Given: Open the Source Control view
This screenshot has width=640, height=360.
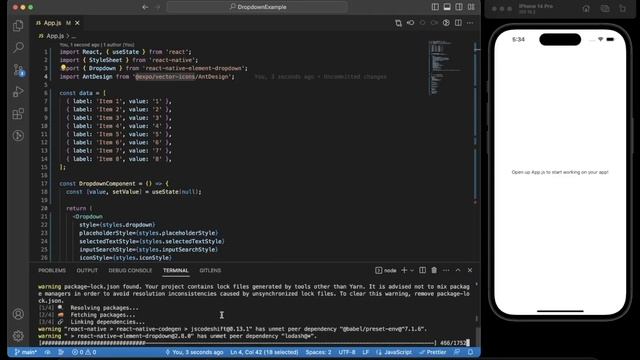Looking at the screenshot, I should 18,70.
